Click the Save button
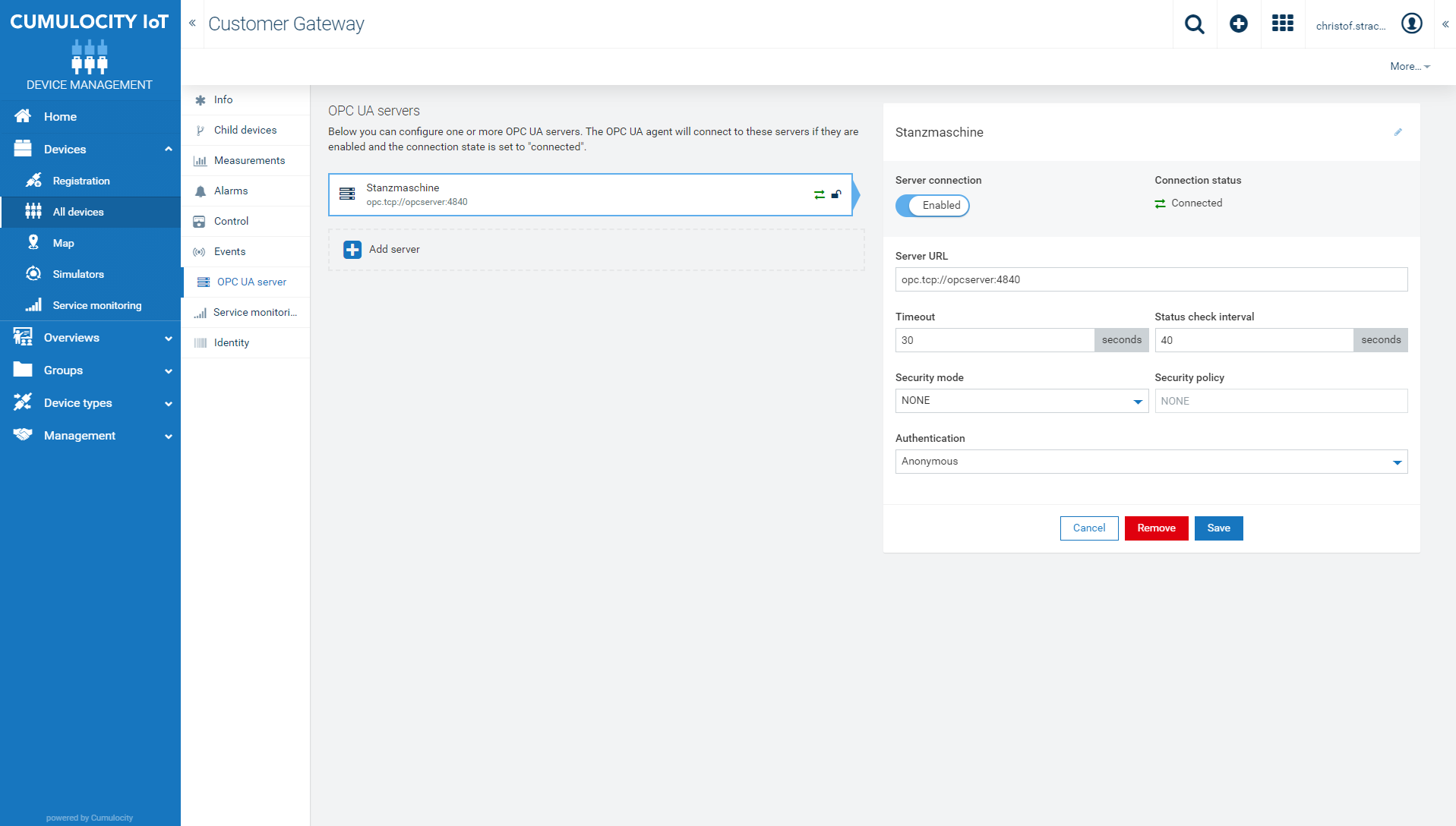1456x826 pixels. pyautogui.click(x=1218, y=528)
